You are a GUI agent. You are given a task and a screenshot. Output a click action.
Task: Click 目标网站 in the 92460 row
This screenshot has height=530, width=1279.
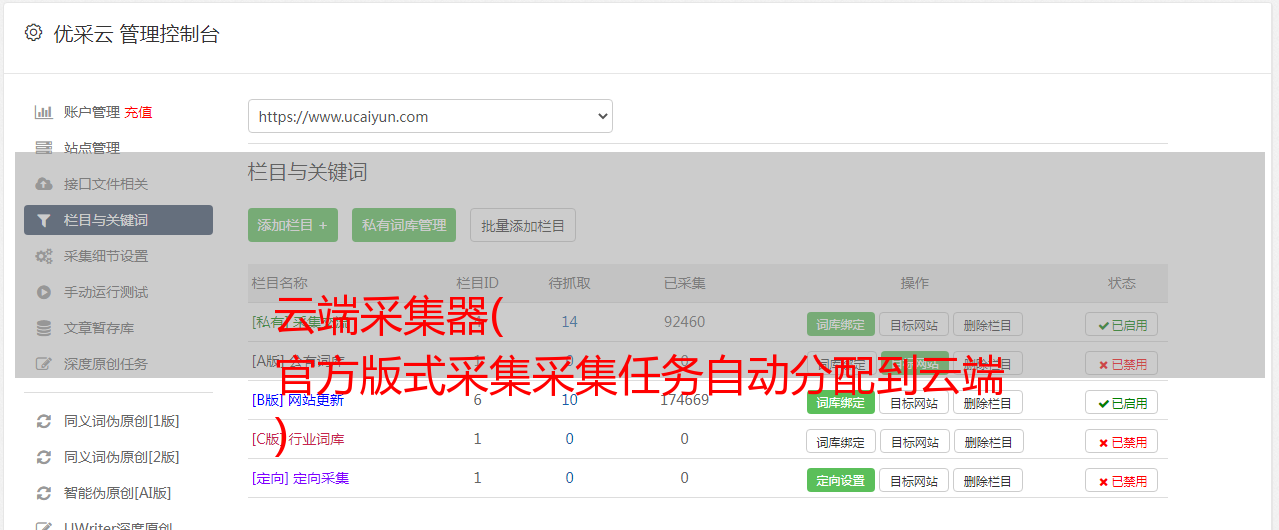(914, 324)
